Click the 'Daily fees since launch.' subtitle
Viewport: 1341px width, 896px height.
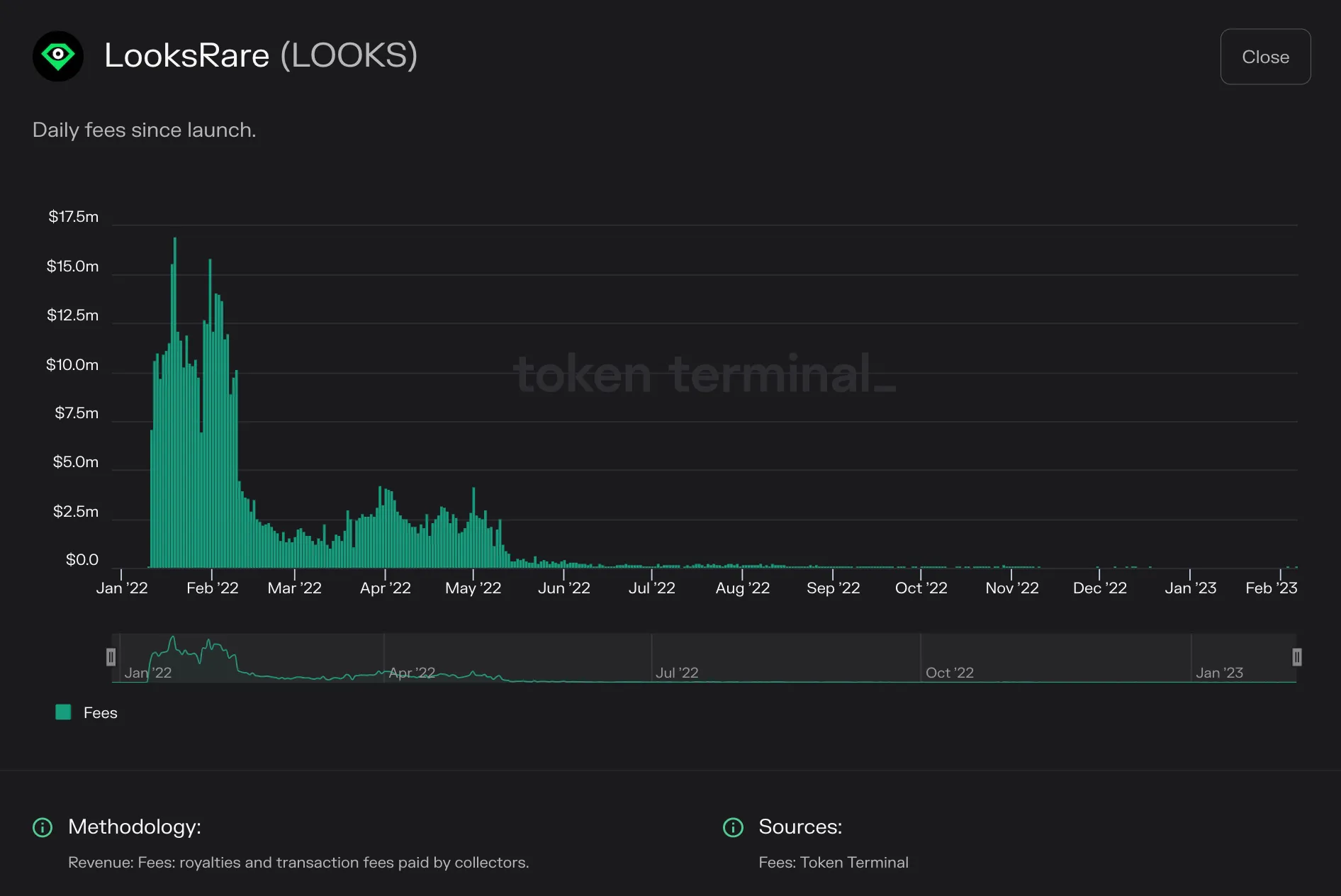click(145, 130)
